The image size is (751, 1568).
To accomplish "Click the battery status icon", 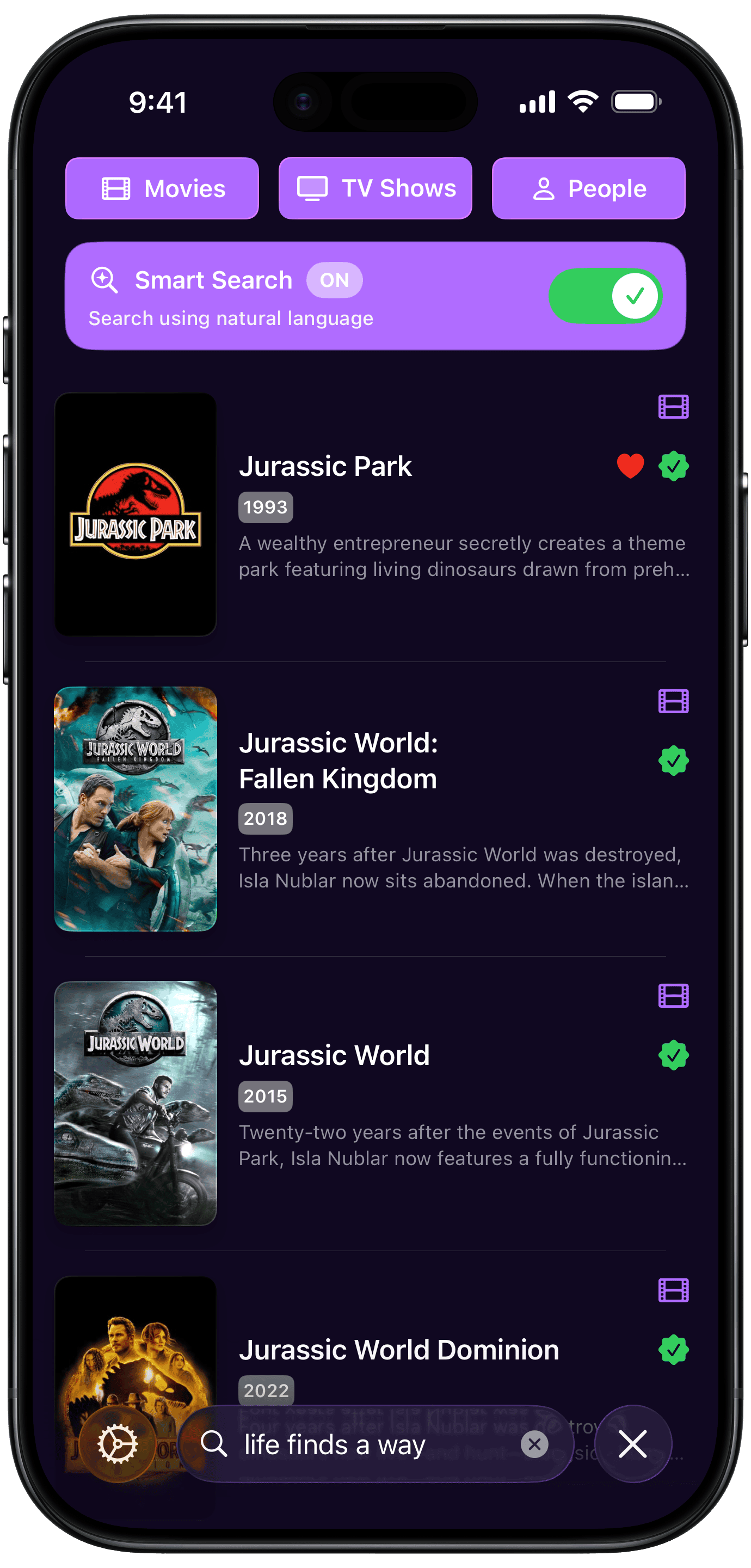I will click(636, 102).
